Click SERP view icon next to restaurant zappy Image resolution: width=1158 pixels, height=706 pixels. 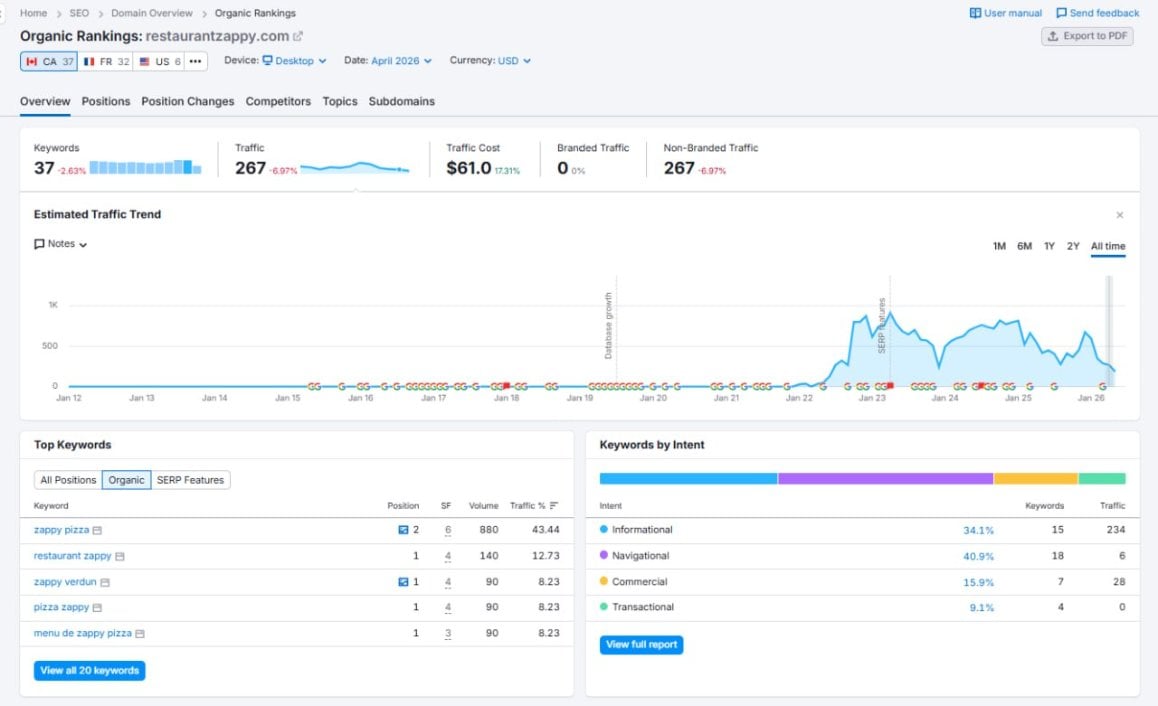pyautogui.click(x=120, y=556)
